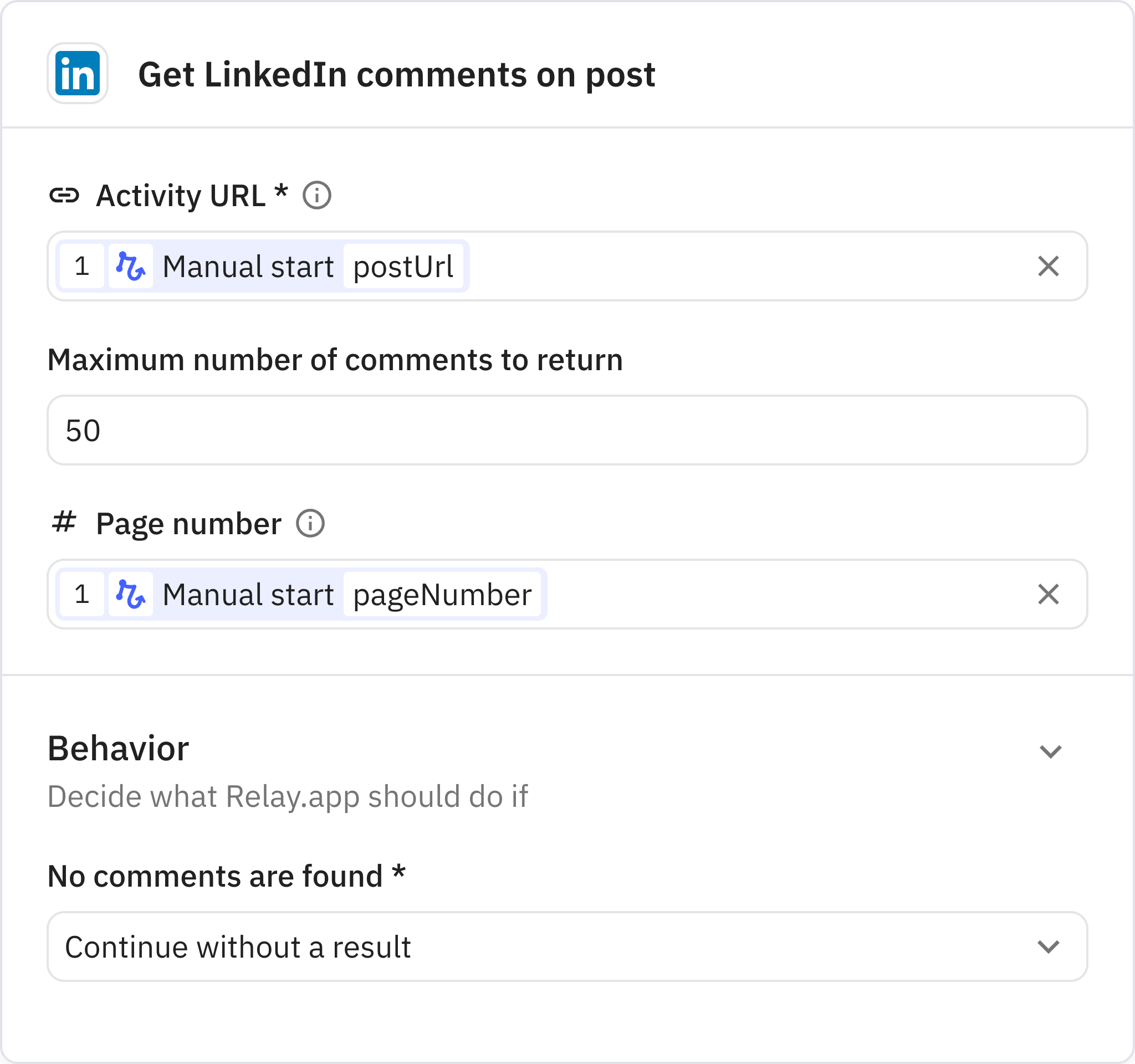
Task: Click the Activity URL info icon
Action: point(317,196)
